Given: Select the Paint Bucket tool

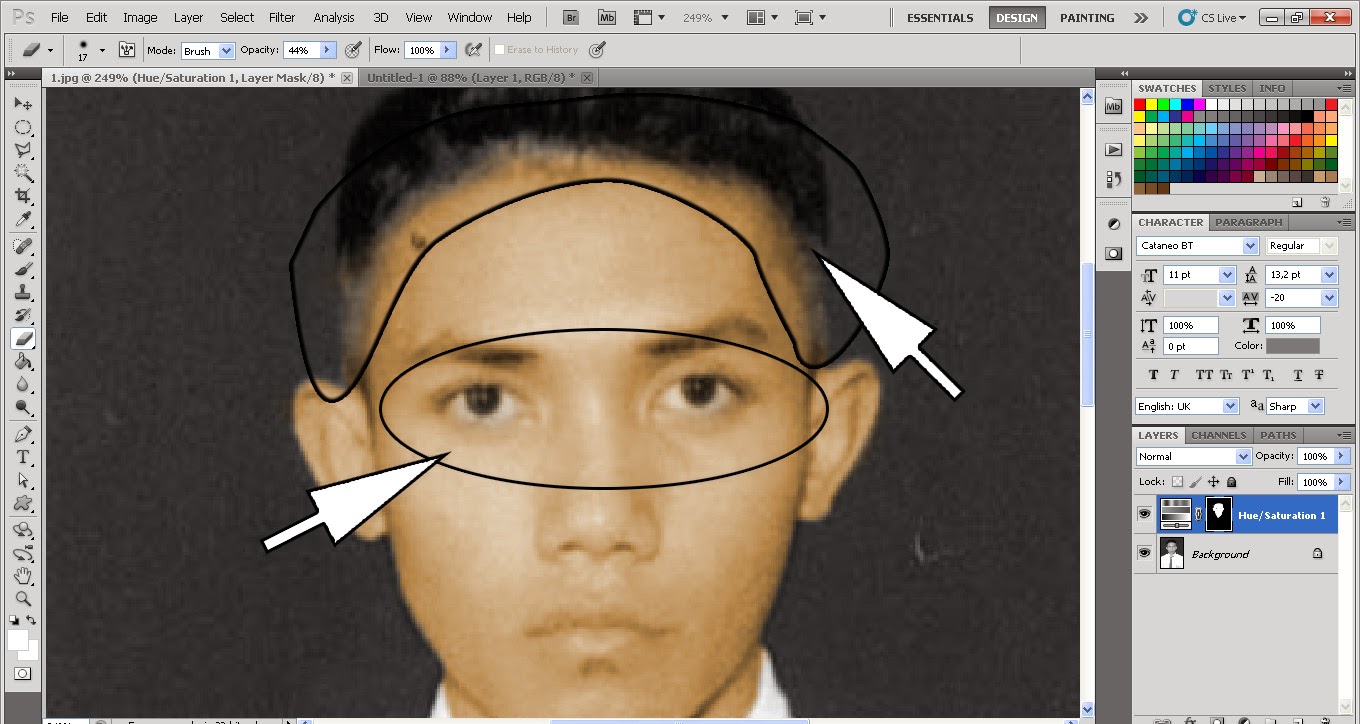Looking at the screenshot, I should (x=23, y=361).
